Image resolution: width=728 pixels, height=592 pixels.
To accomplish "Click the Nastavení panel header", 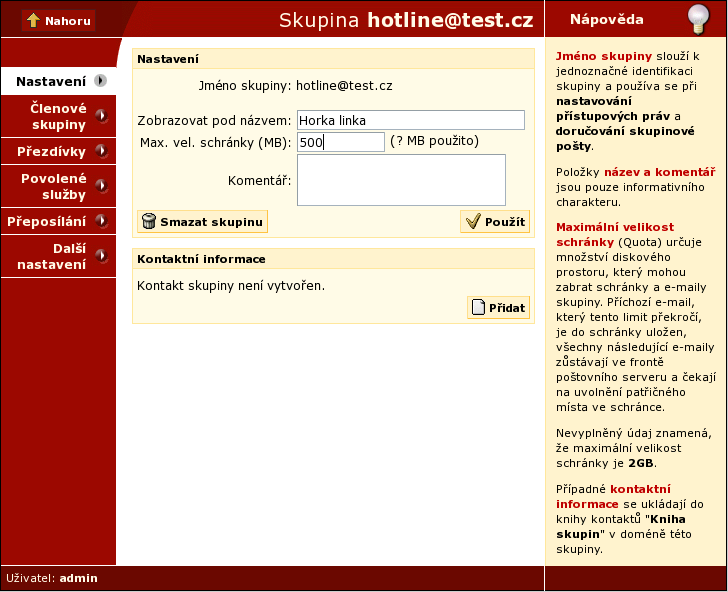I will pyautogui.click(x=333, y=59).
